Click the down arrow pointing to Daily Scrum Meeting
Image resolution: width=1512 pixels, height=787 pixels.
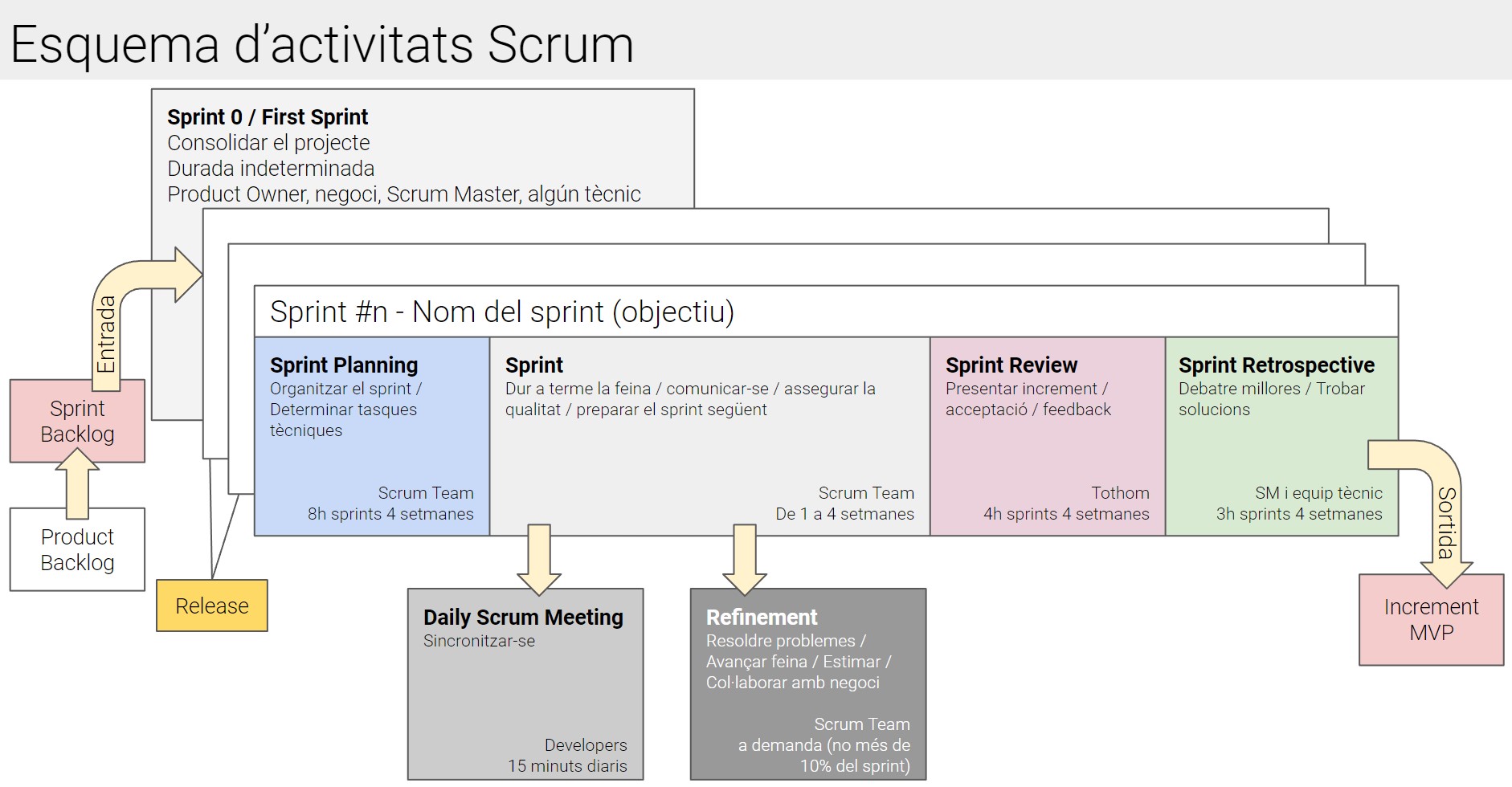539,560
